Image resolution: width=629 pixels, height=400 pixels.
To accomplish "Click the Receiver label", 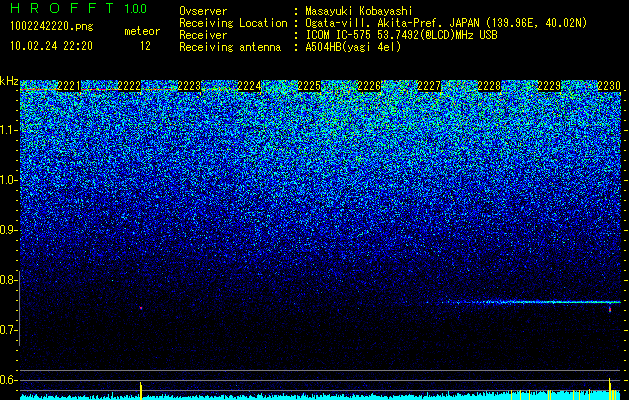I will point(203,35).
